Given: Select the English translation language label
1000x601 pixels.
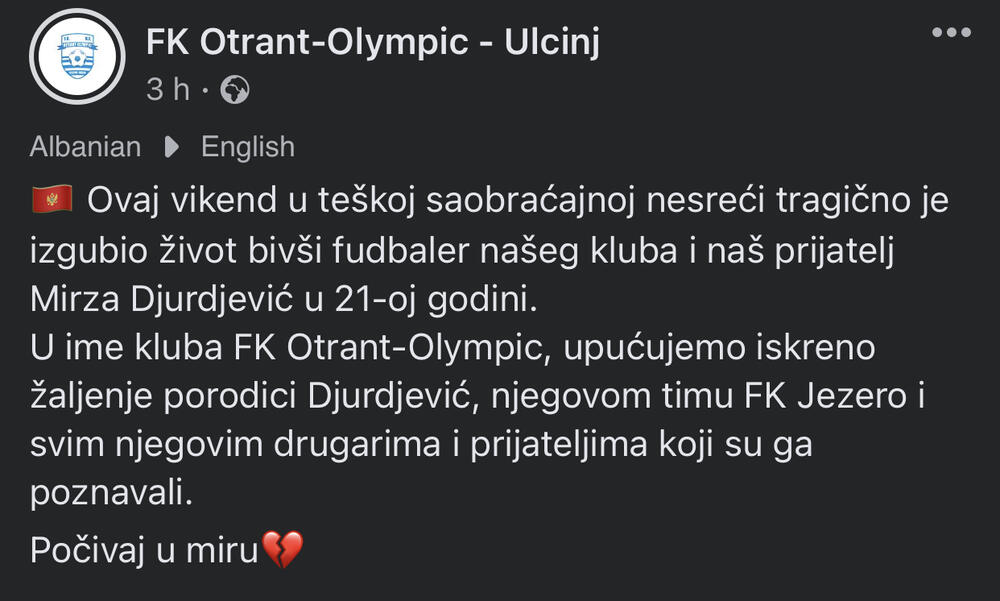Looking at the screenshot, I should coord(248,147).
